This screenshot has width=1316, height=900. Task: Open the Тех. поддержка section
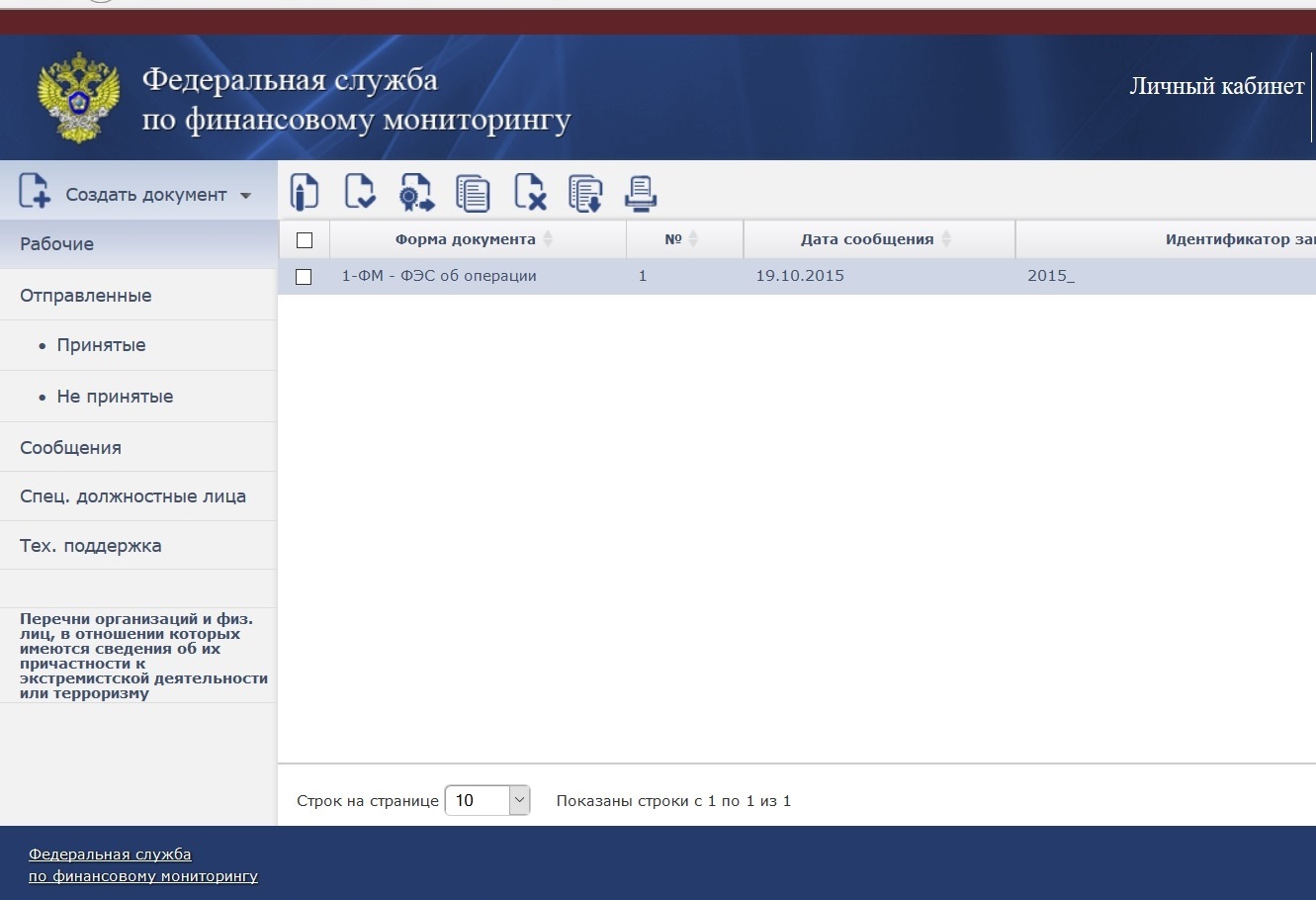(x=138, y=546)
